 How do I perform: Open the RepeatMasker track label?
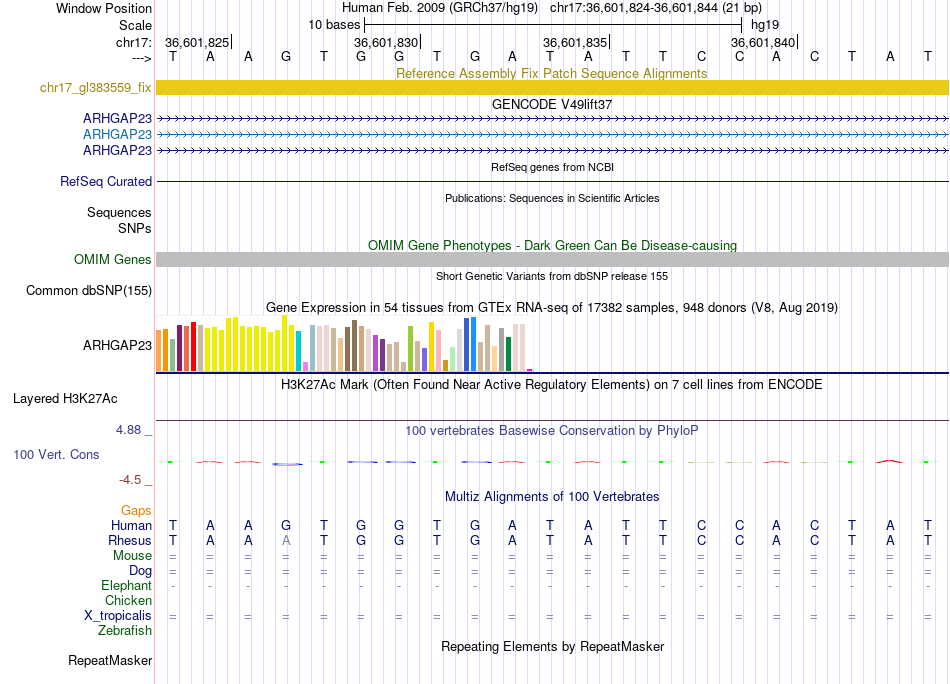pos(110,660)
